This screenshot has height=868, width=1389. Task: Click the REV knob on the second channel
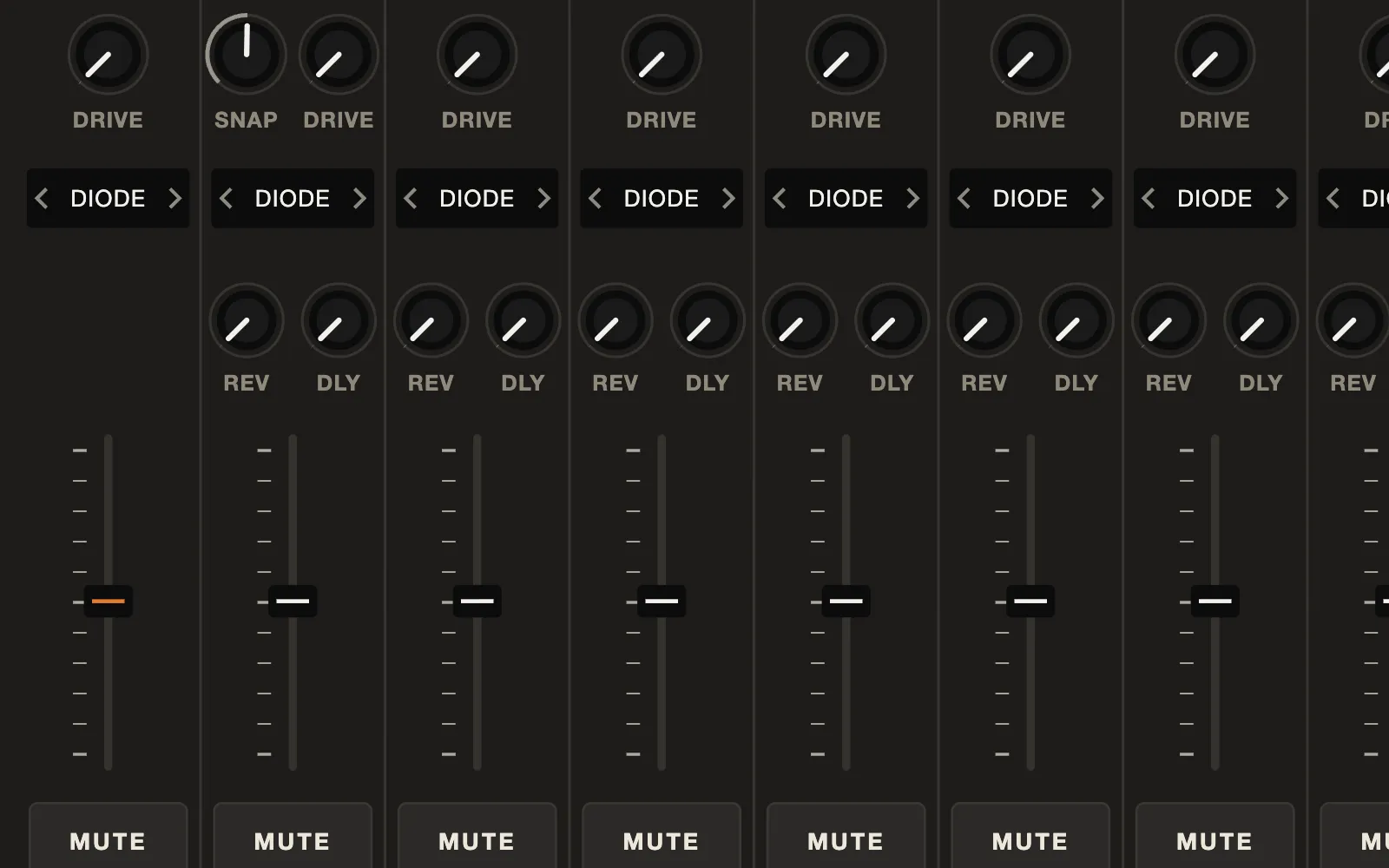point(247,320)
